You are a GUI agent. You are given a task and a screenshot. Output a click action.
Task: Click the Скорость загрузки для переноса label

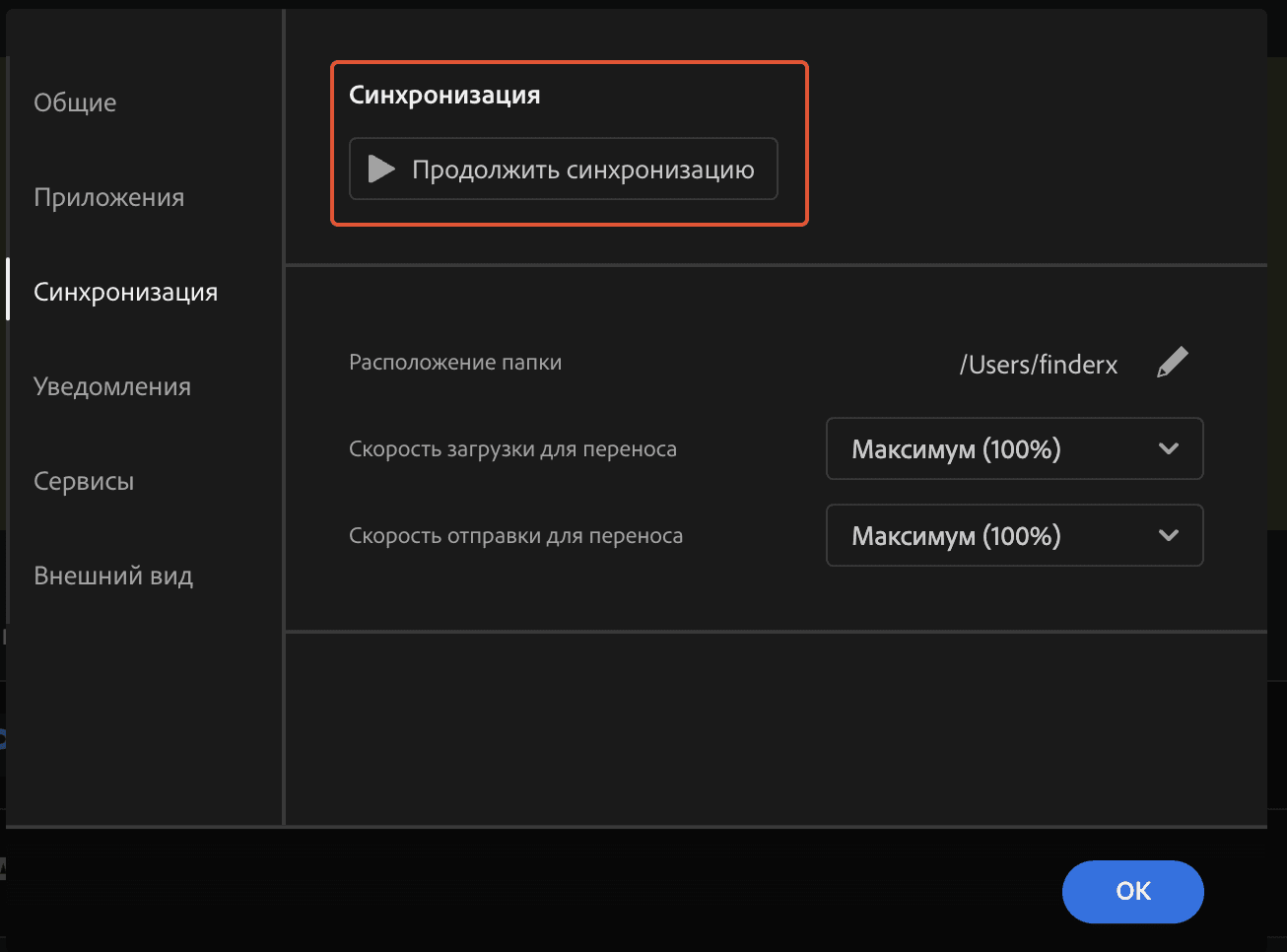(x=512, y=449)
